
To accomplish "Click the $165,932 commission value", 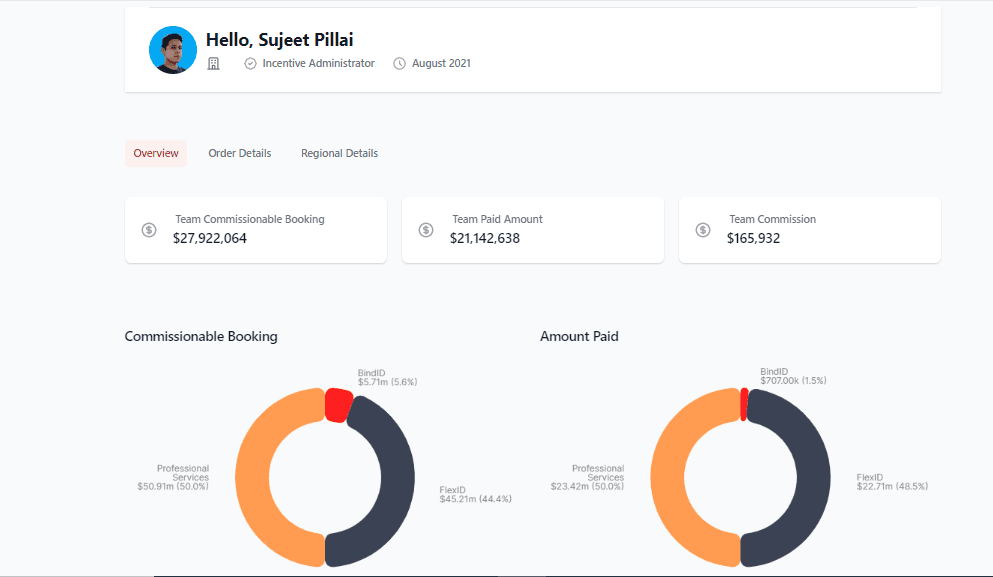I will click(754, 239).
